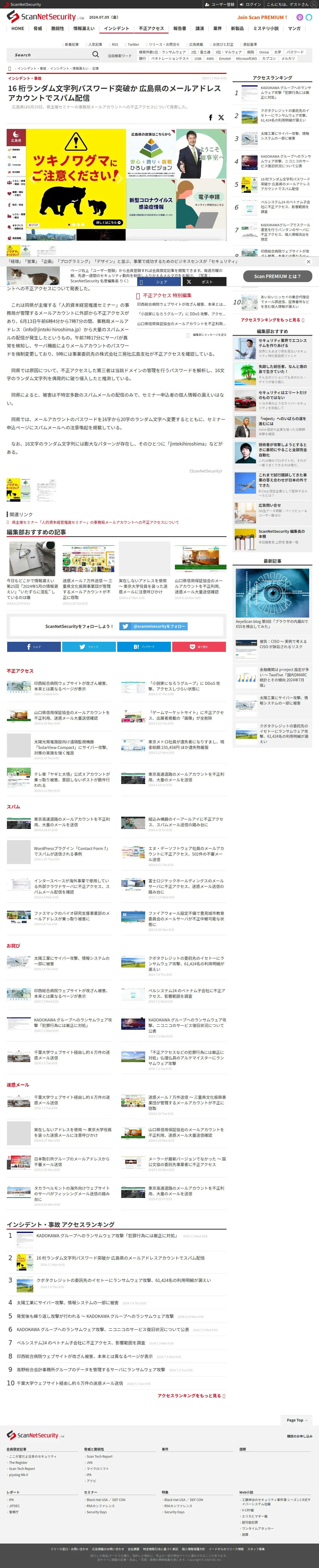Open the 業界 navigation tab
319x1568 pixels.
(x=217, y=29)
